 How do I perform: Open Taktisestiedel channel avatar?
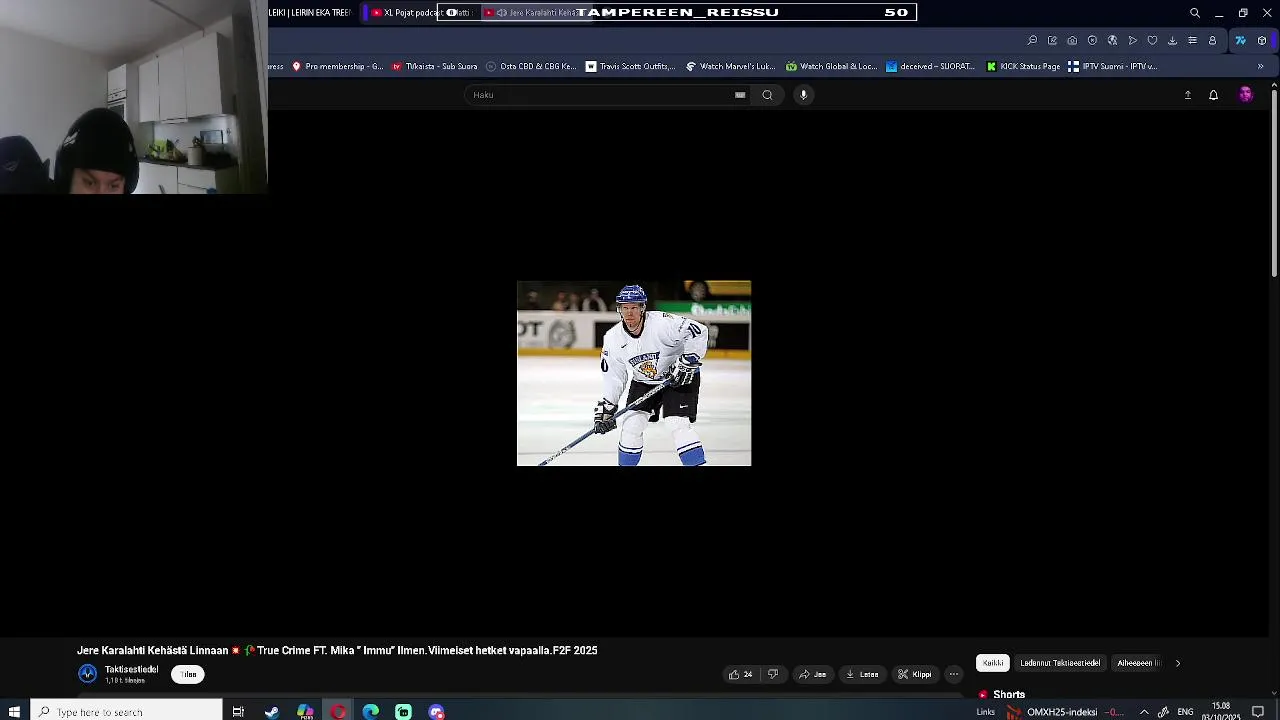click(x=88, y=674)
